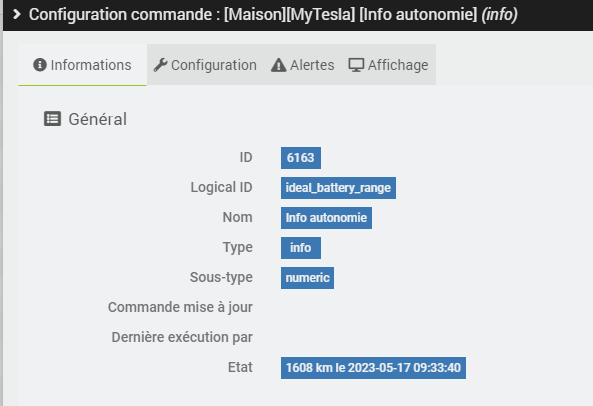Screen dimensions: 593x406
Task: Click the info type badge
Action: 301,248
